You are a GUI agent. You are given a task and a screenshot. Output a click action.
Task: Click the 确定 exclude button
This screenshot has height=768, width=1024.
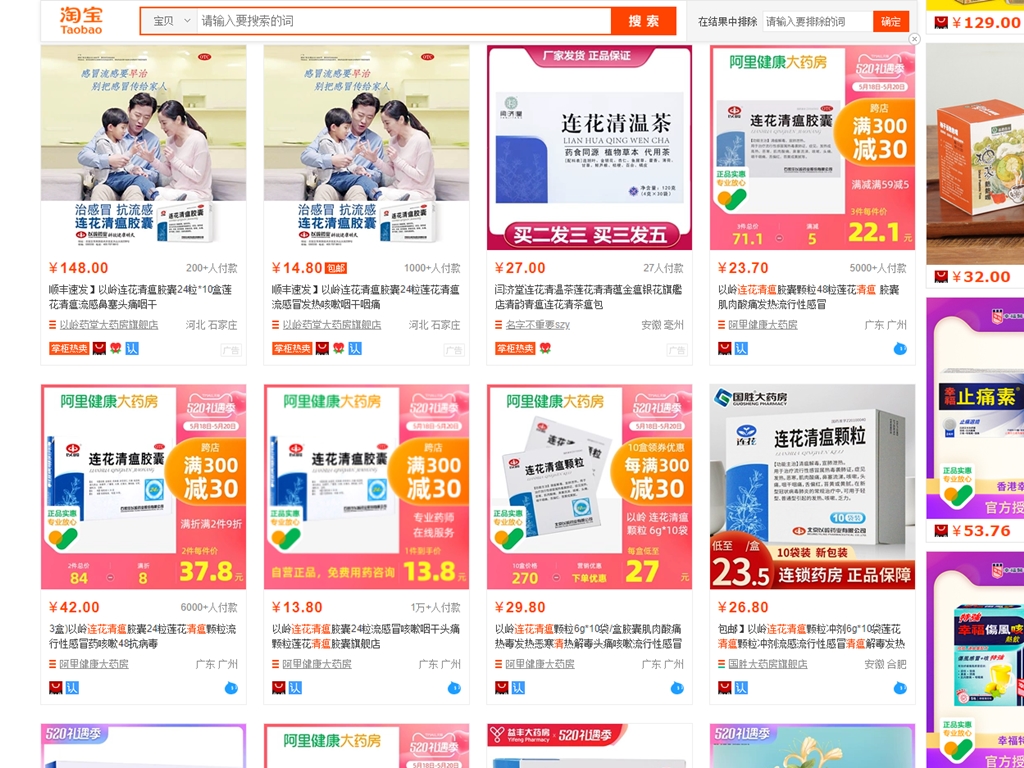coord(891,22)
